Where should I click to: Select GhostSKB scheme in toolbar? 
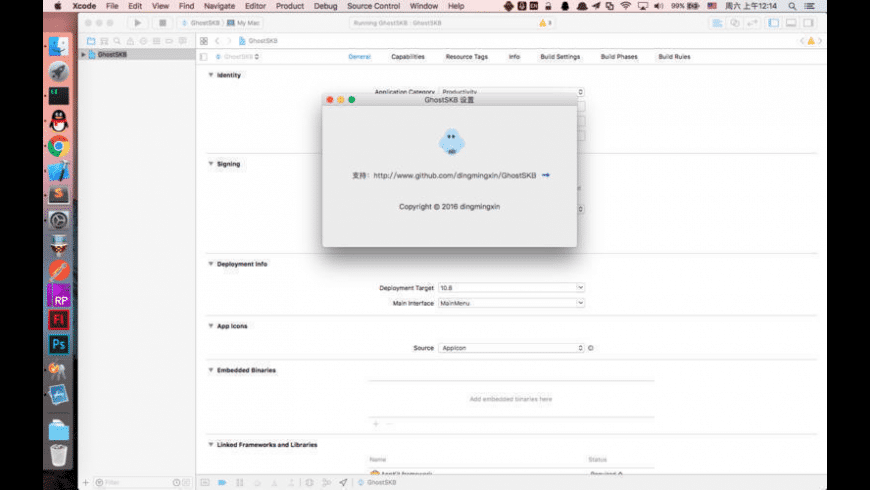click(201, 23)
